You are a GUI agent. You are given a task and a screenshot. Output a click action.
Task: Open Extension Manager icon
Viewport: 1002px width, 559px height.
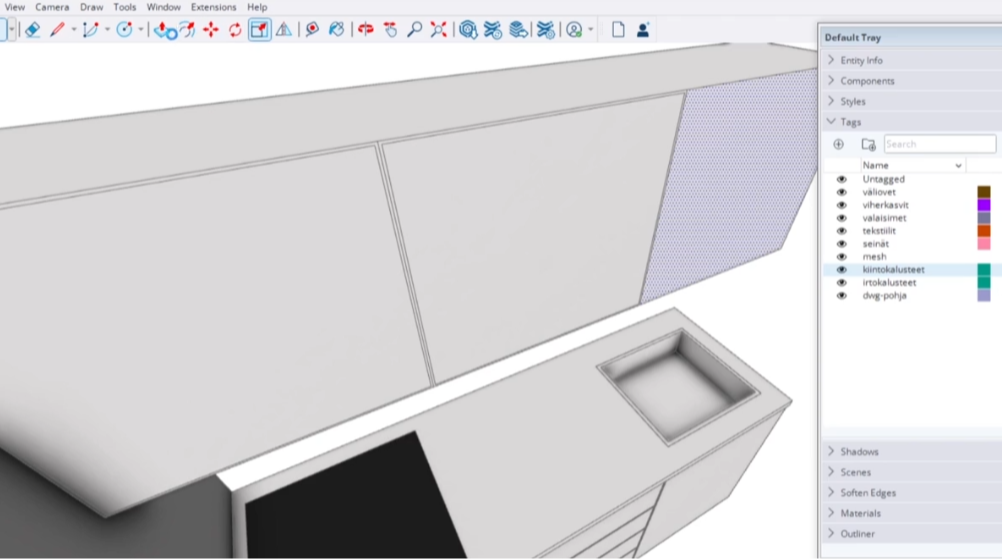point(545,29)
